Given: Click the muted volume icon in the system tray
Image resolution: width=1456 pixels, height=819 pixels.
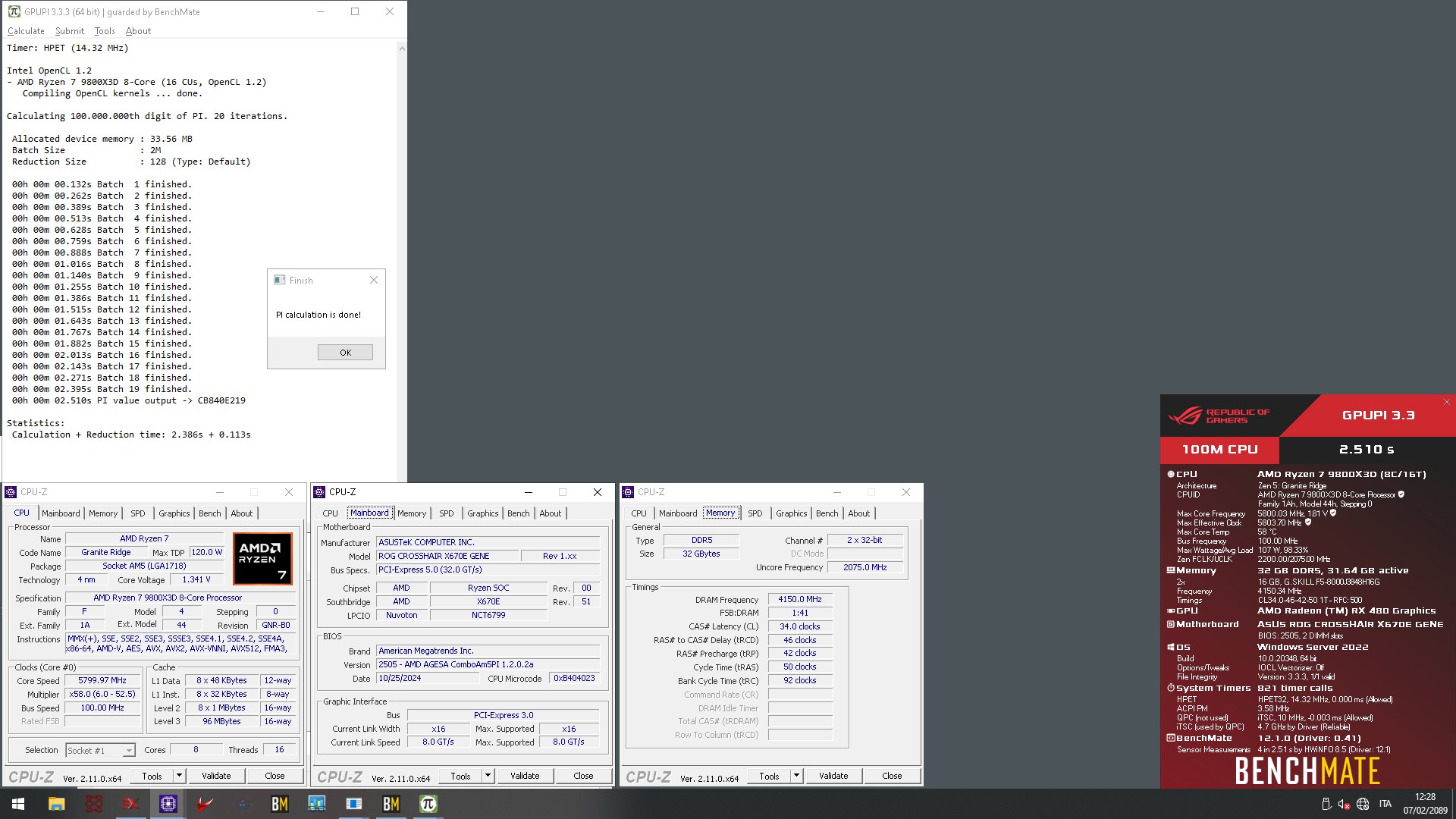Looking at the screenshot, I should (1344, 804).
